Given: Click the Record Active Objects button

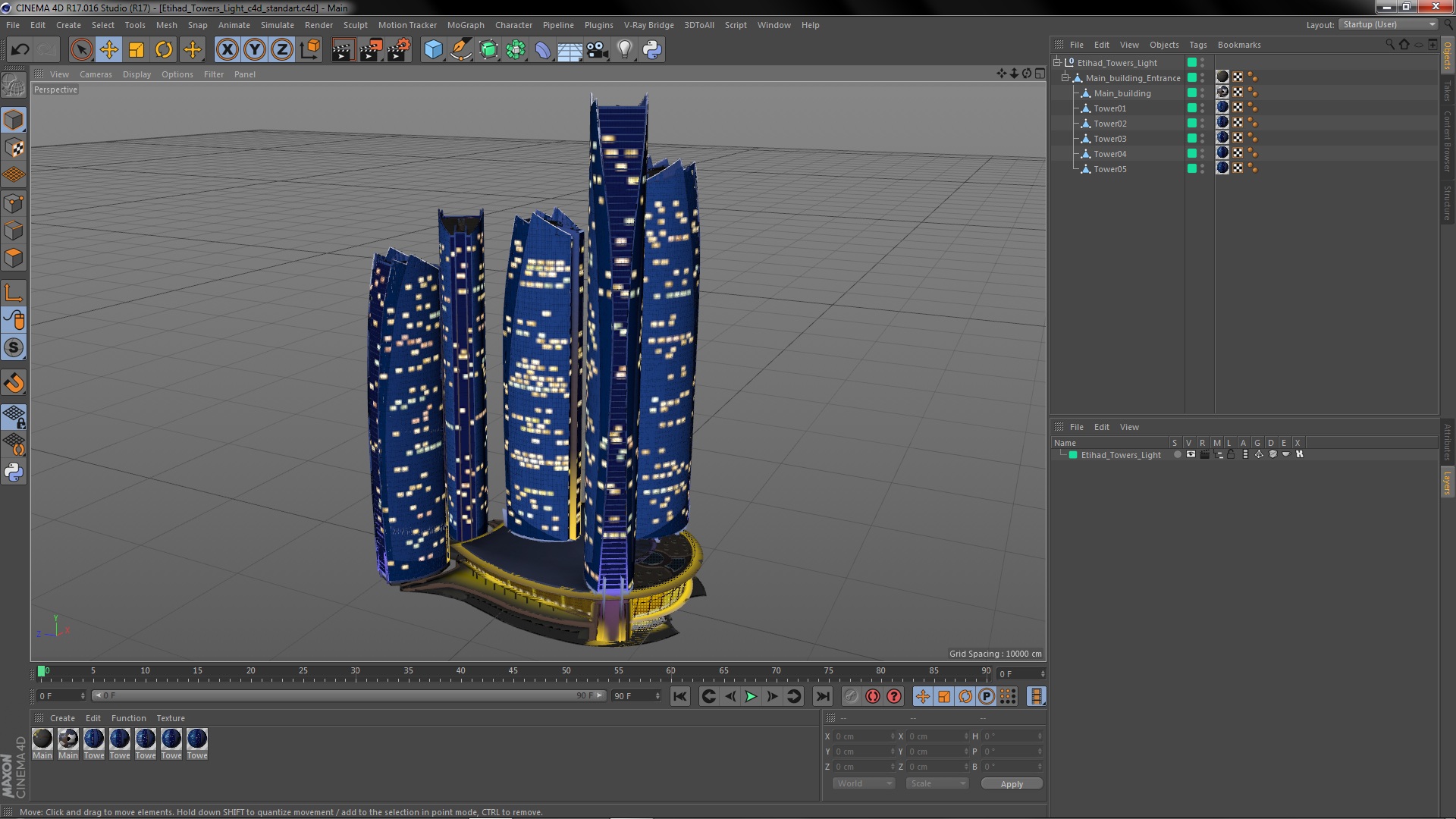Looking at the screenshot, I should pos(852,696).
